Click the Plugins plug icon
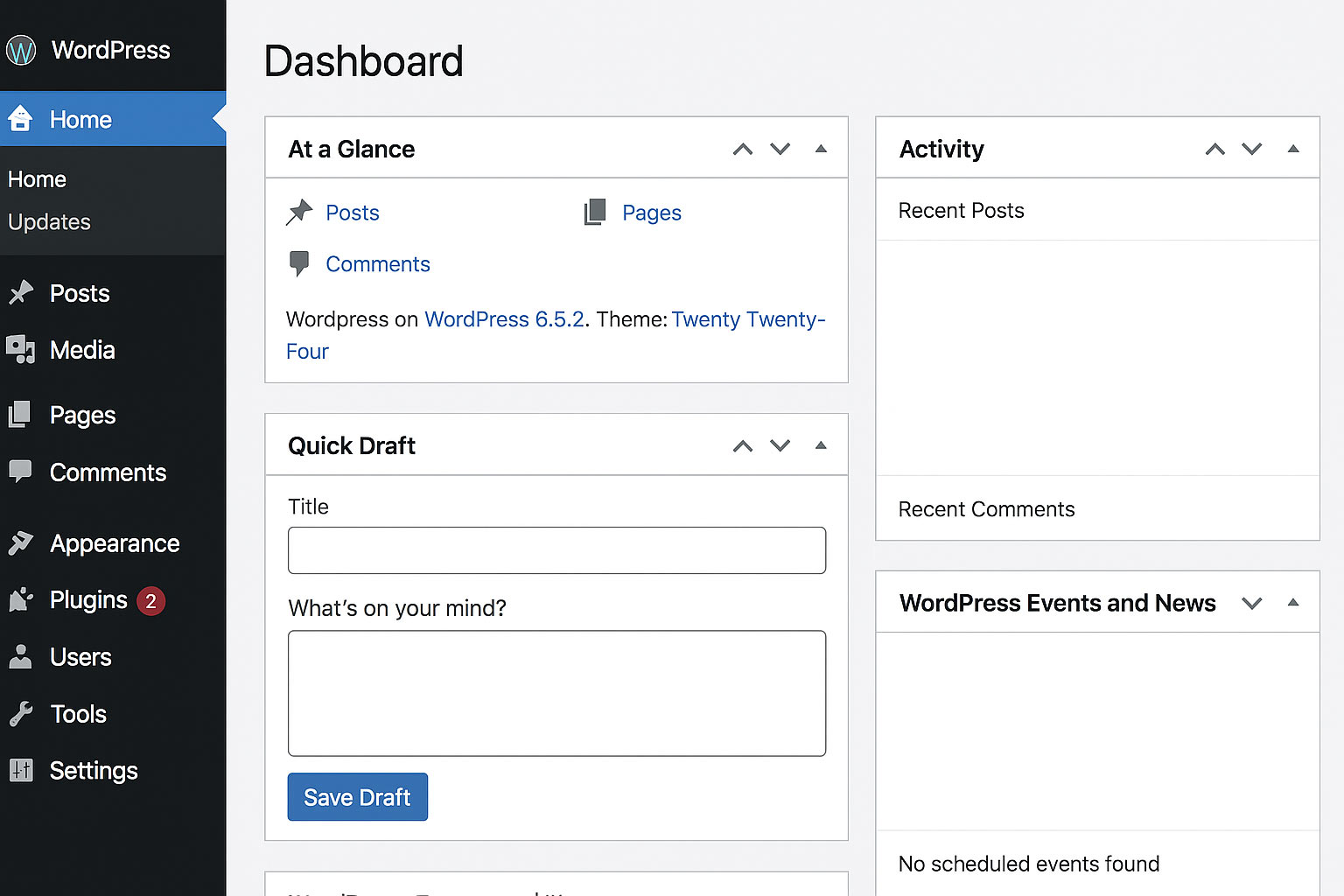This screenshot has width=1344, height=896. pos(21,600)
